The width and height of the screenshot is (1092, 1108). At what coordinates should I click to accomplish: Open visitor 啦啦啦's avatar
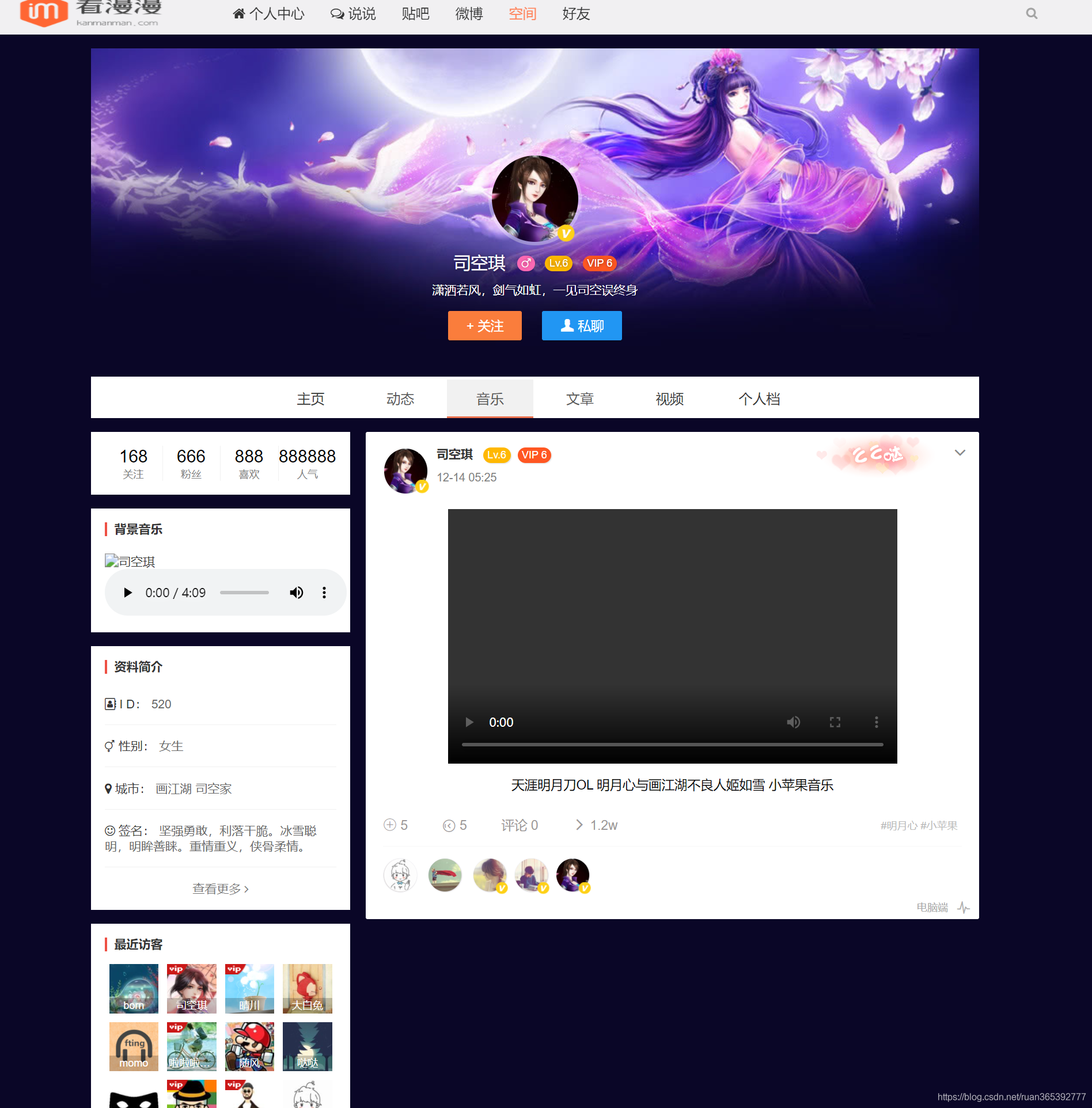point(192,1046)
